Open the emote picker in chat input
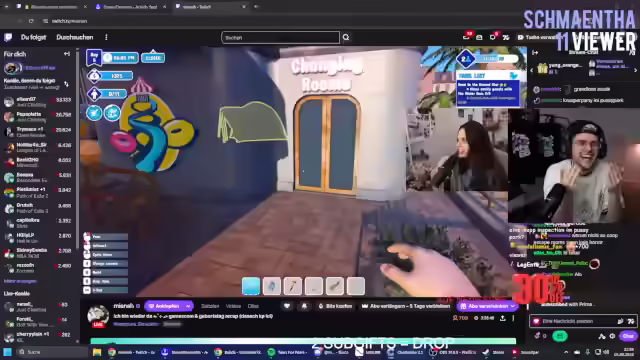Image resolution: width=640 pixels, height=360 pixels. click(631, 321)
